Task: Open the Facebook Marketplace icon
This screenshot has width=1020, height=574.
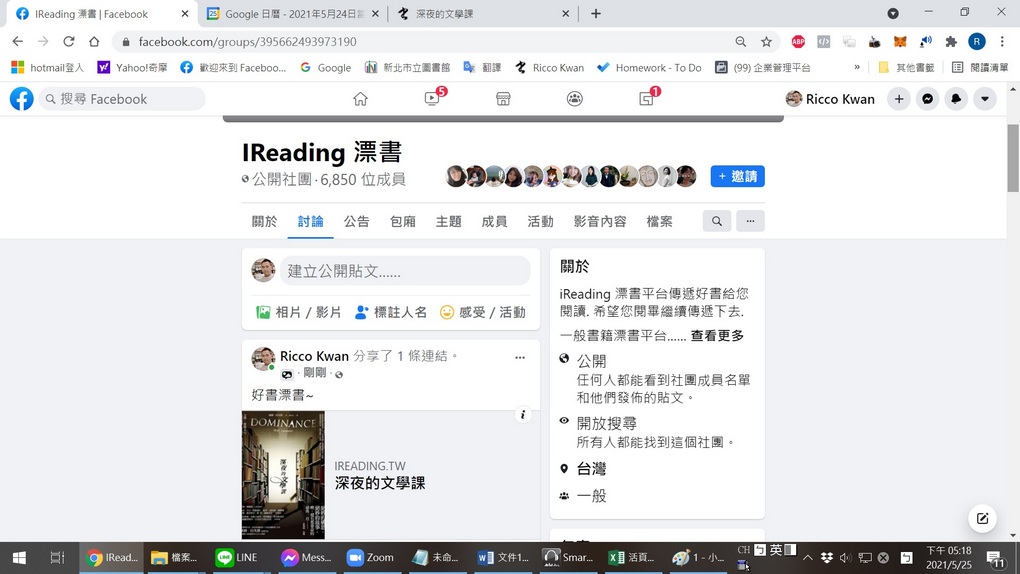Action: click(503, 99)
